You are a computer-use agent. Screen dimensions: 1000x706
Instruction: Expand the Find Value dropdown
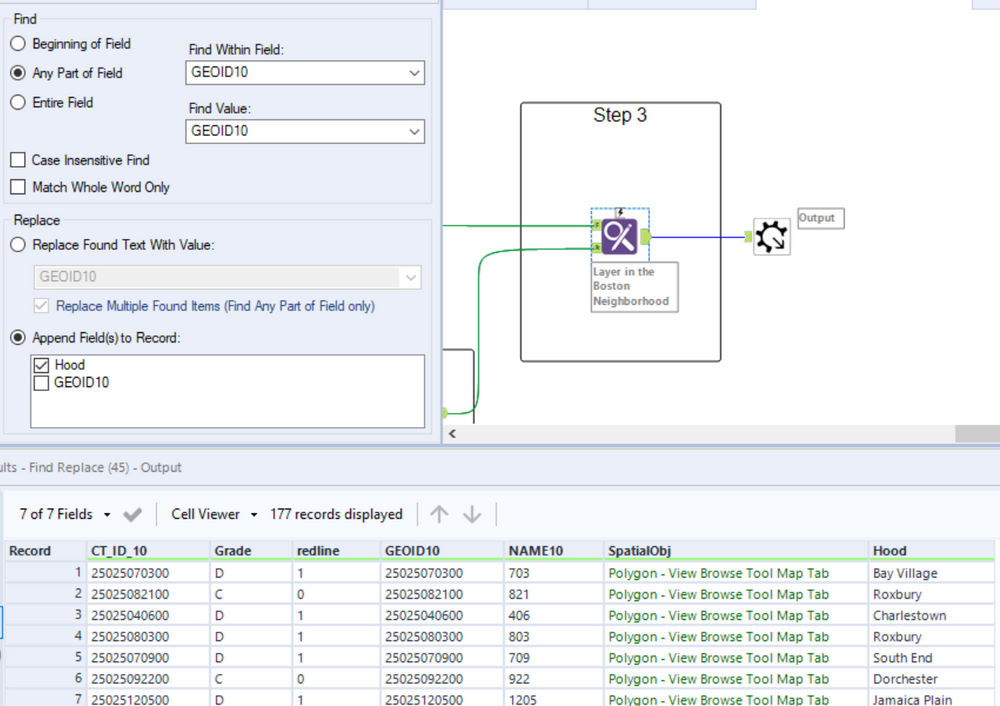[305, 131]
